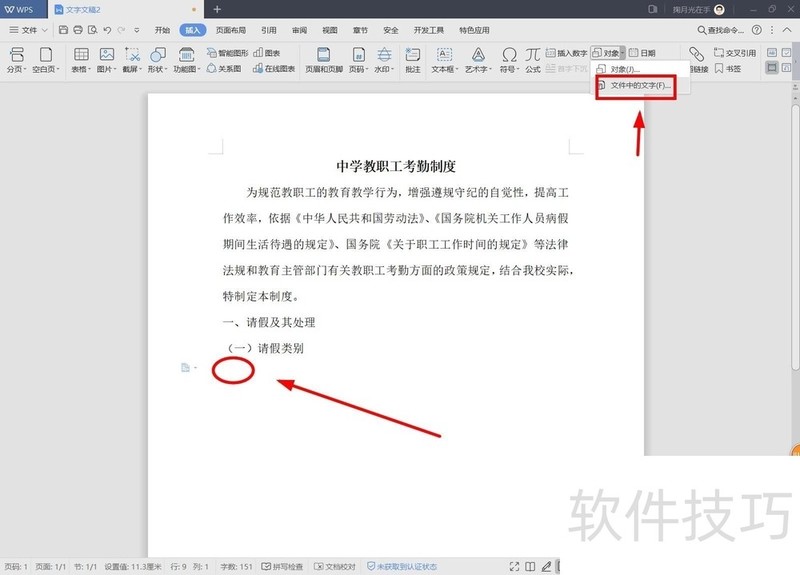Click 智能图形 smart graphic button
Screen dimensions: 800x575
[x=228, y=53]
